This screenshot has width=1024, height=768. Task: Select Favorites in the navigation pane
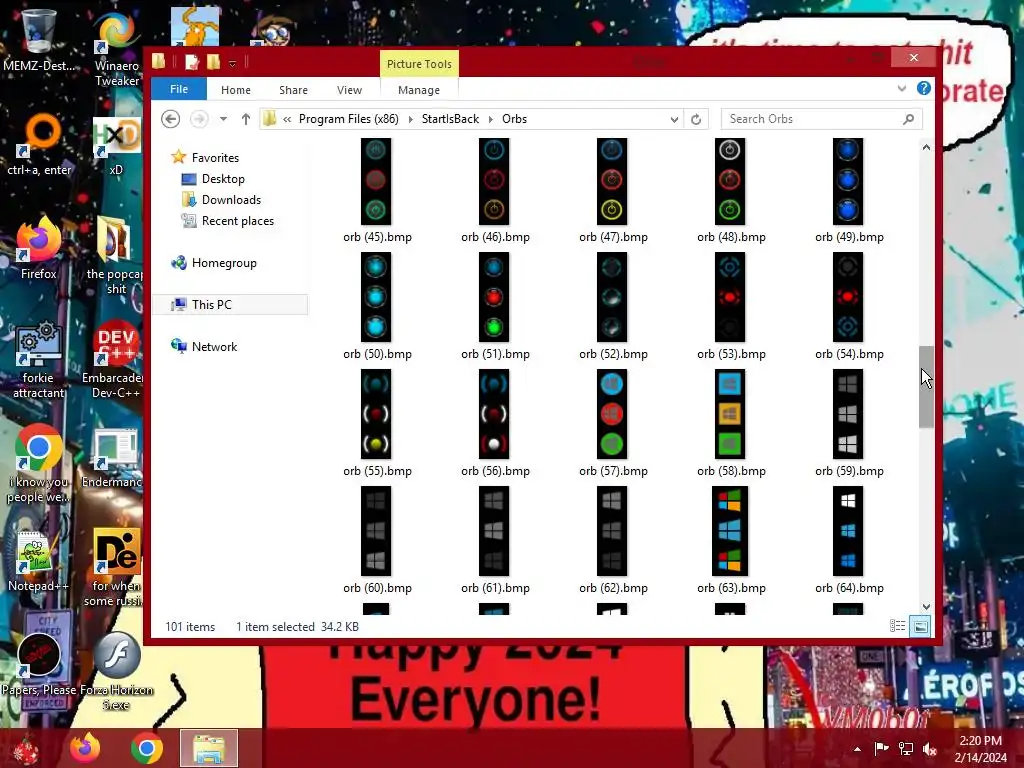pos(215,157)
